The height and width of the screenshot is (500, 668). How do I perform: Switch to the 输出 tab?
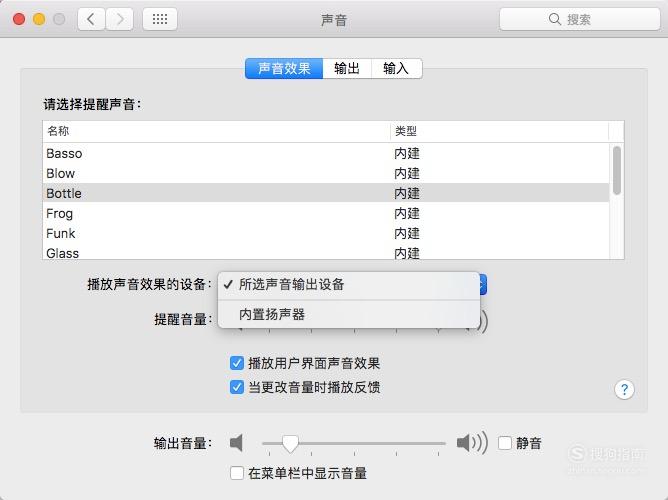(347, 69)
